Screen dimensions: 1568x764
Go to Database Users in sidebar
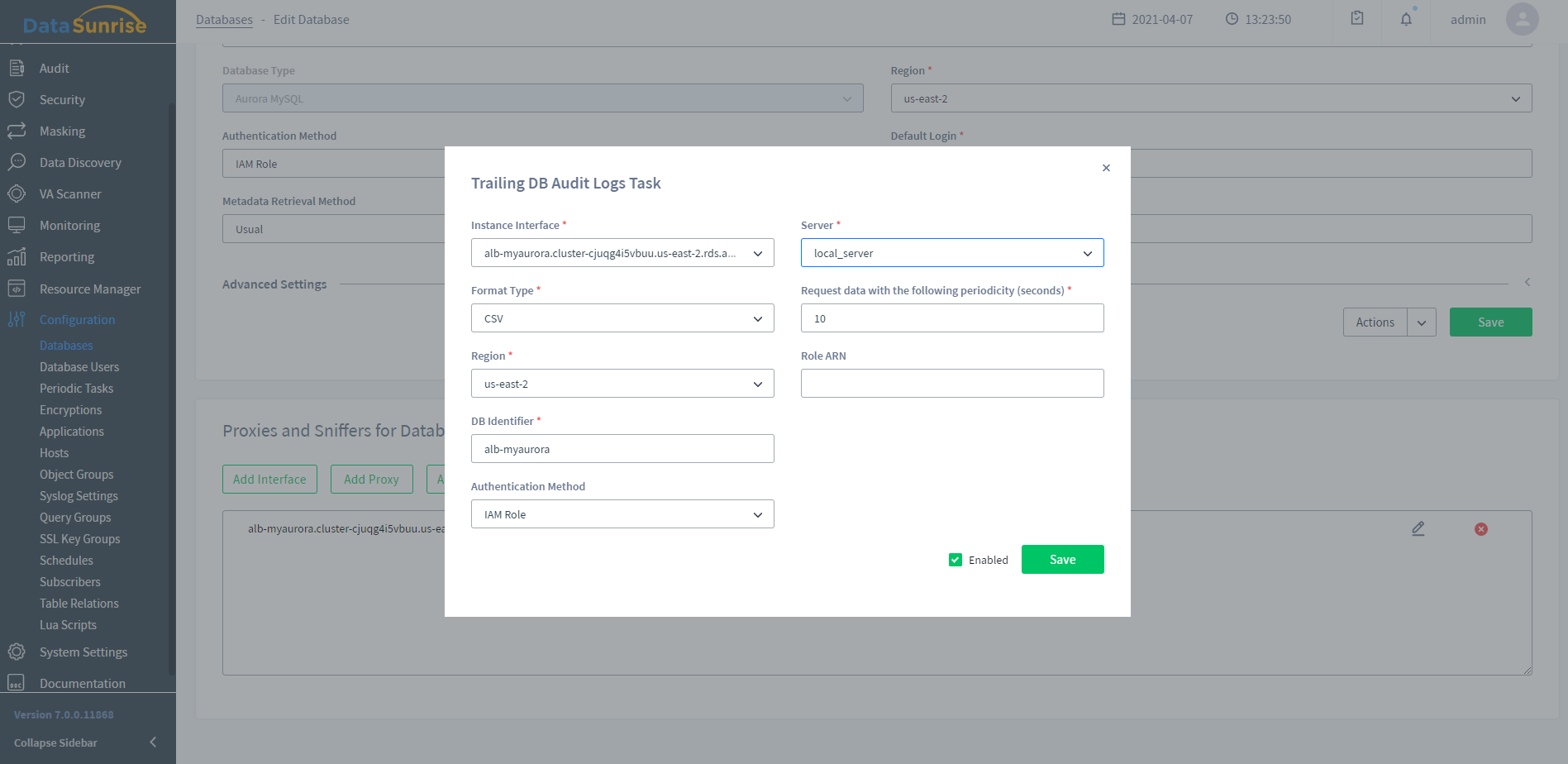[79, 367]
